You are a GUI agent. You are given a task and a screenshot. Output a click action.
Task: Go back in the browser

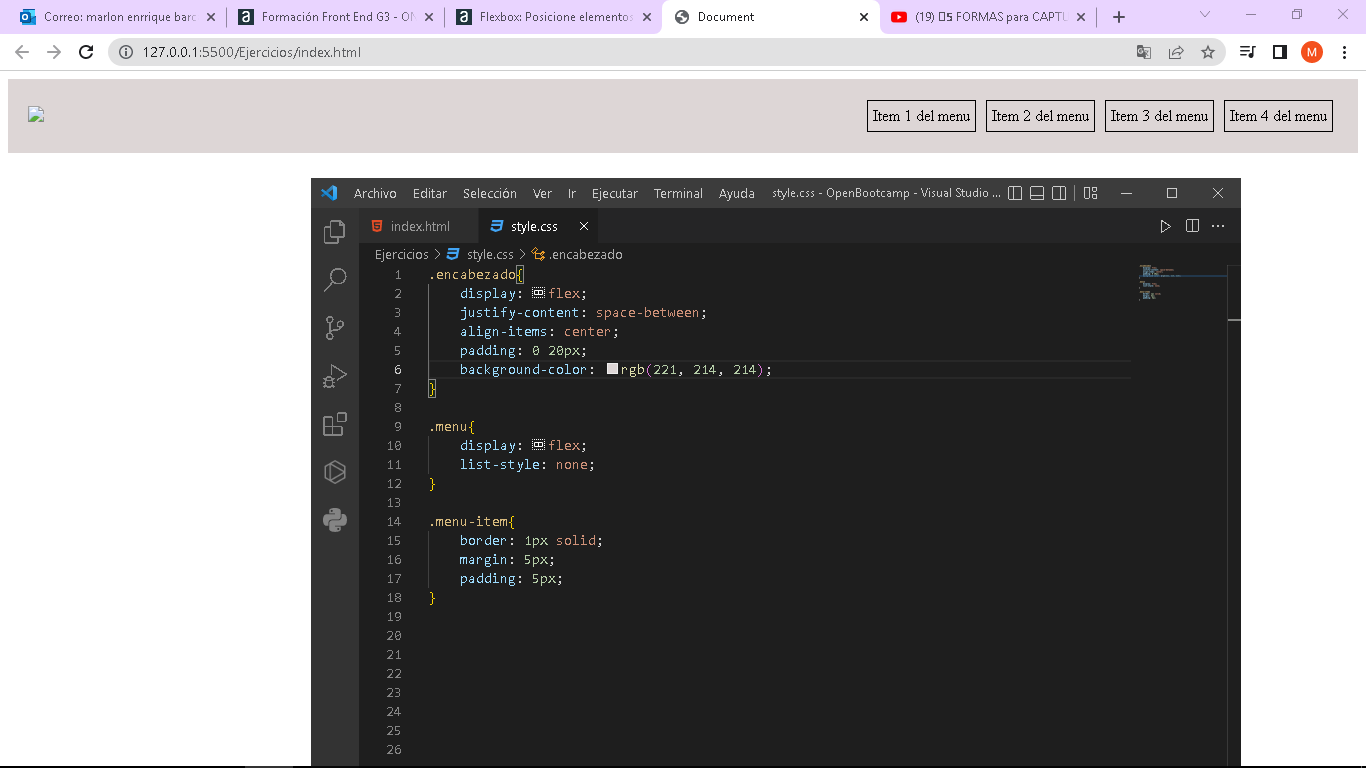click(22, 52)
